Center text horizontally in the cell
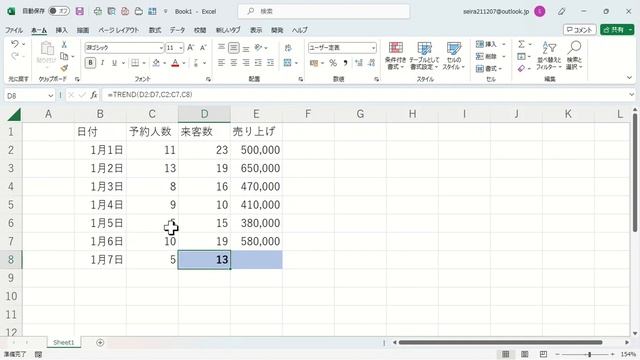This screenshot has width=640, height=360. click(233, 63)
